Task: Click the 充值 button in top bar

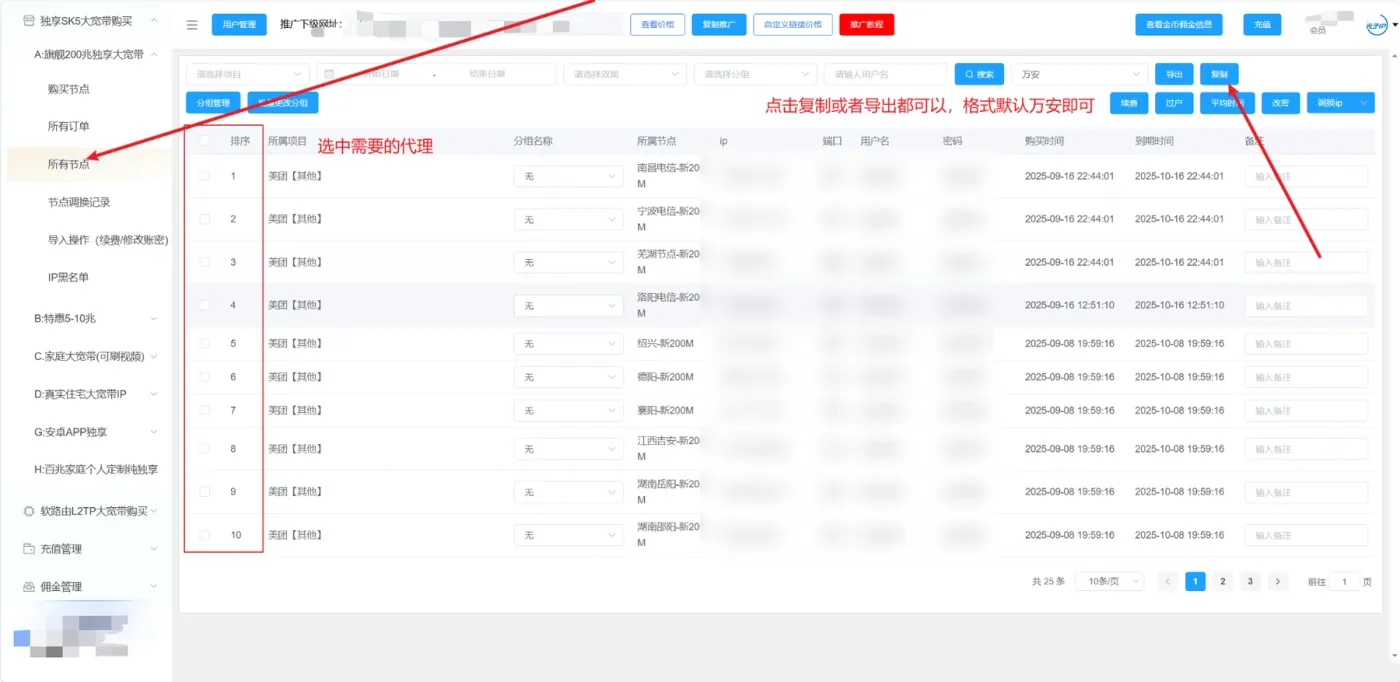Action: [1261, 25]
